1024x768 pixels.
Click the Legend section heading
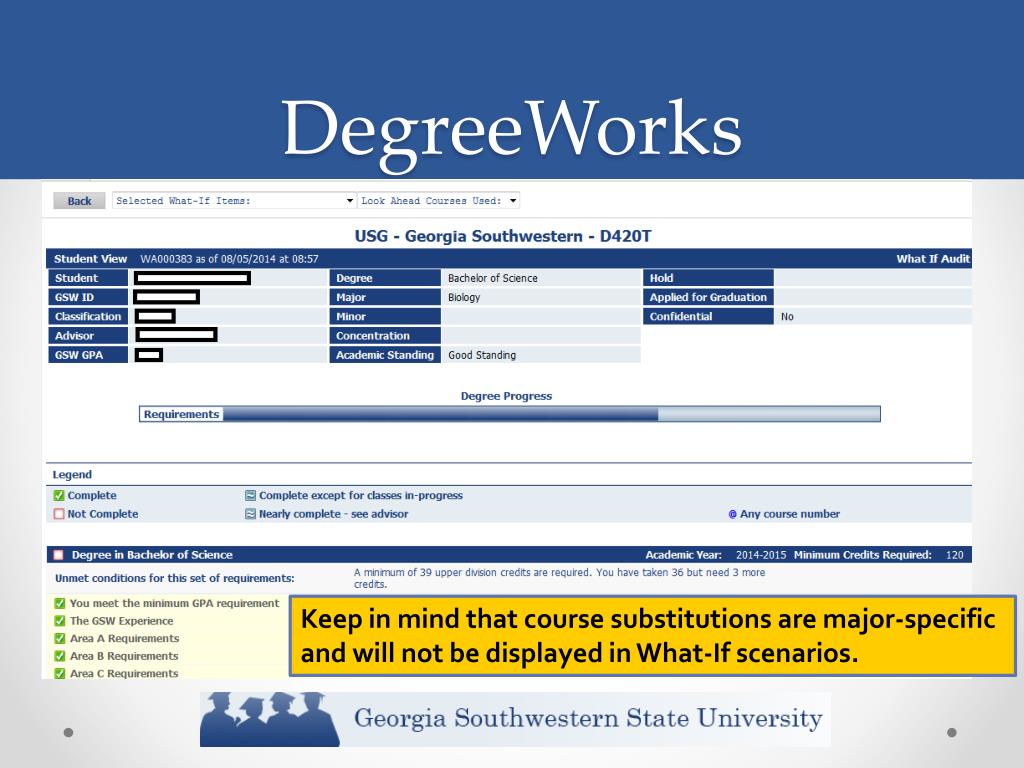click(72, 474)
